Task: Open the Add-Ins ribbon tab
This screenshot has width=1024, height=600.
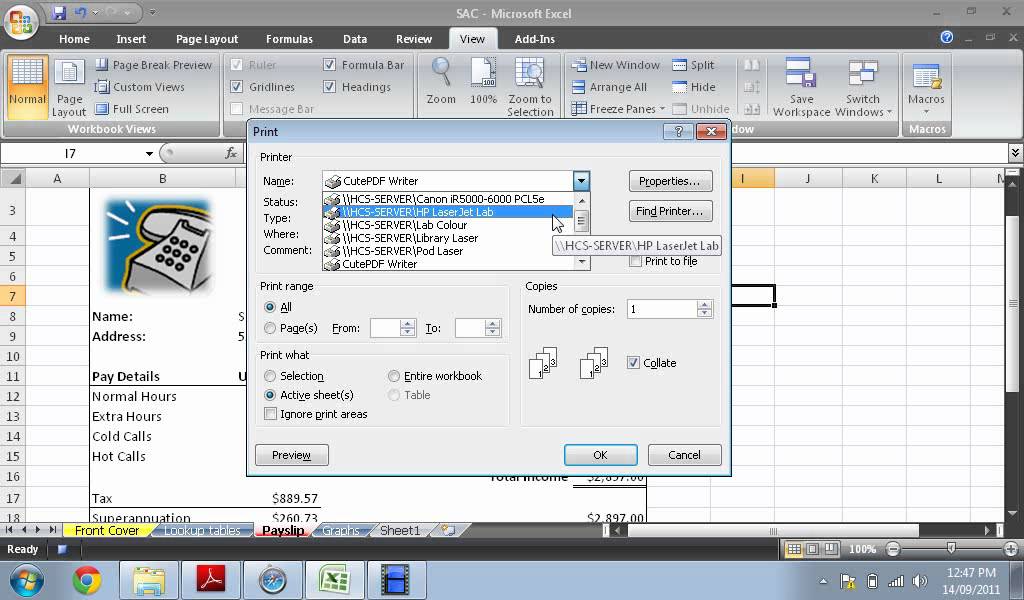Action: 534,39
